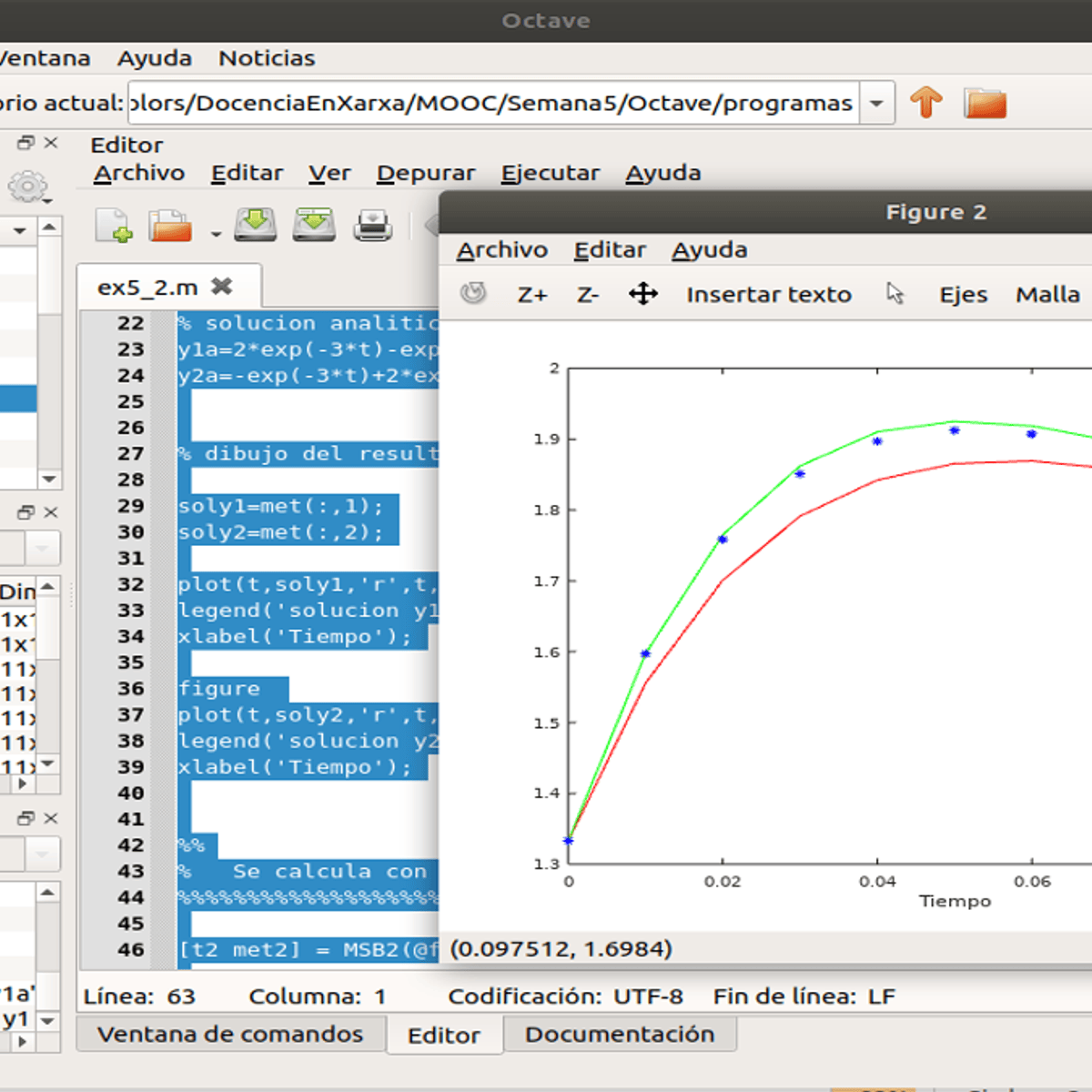Expand the current directory path dropdown

coord(876,103)
